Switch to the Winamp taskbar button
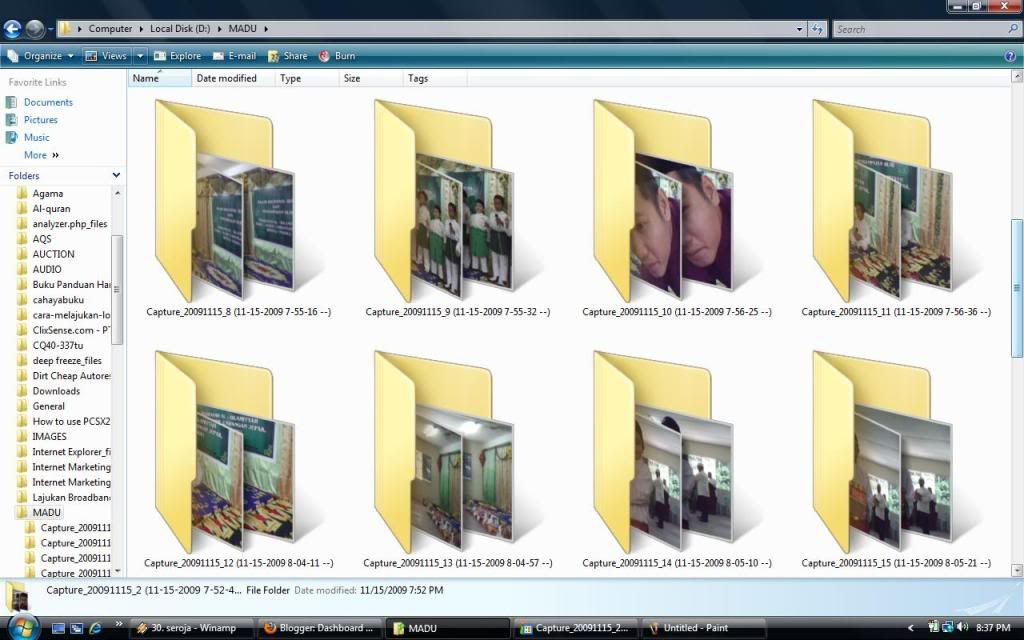 pyautogui.click(x=193, y=628)
